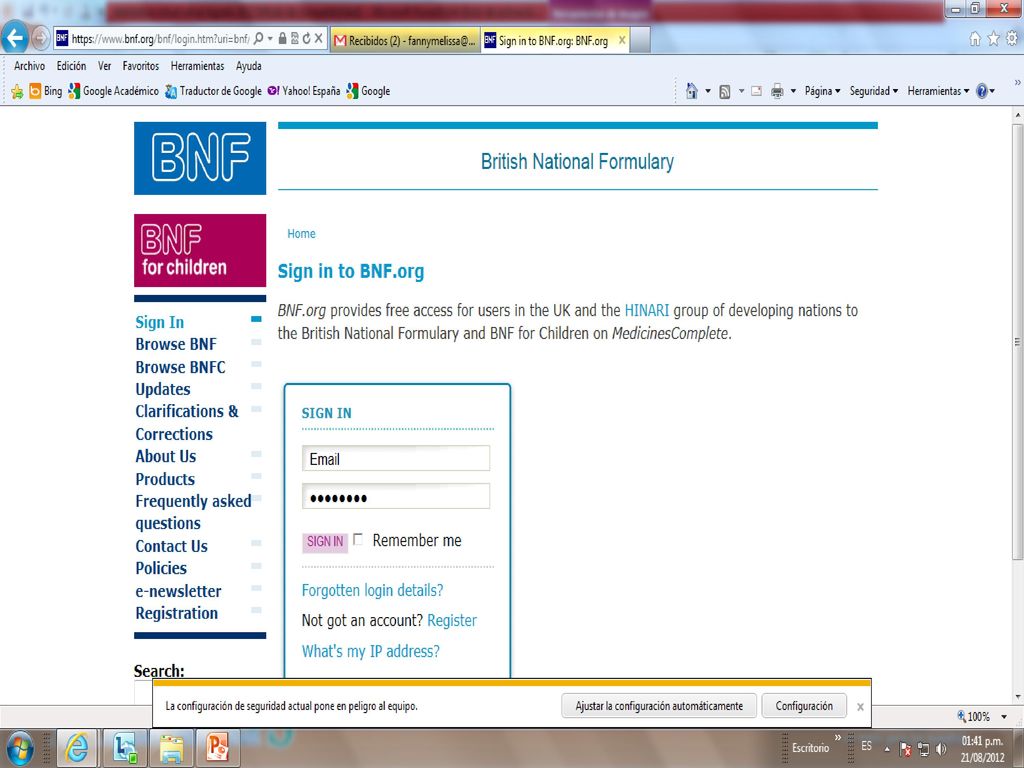This screenshot has width=1024, height=768.
Task: Click the BNF logo image
Action: (x=200, y=158)
